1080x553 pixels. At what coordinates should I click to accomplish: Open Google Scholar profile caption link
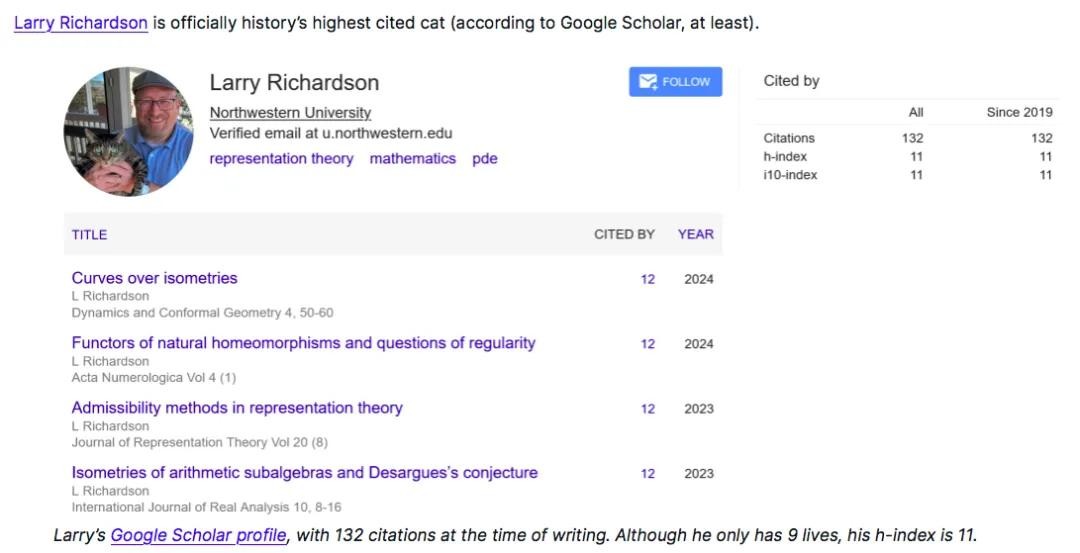(199, 535)
